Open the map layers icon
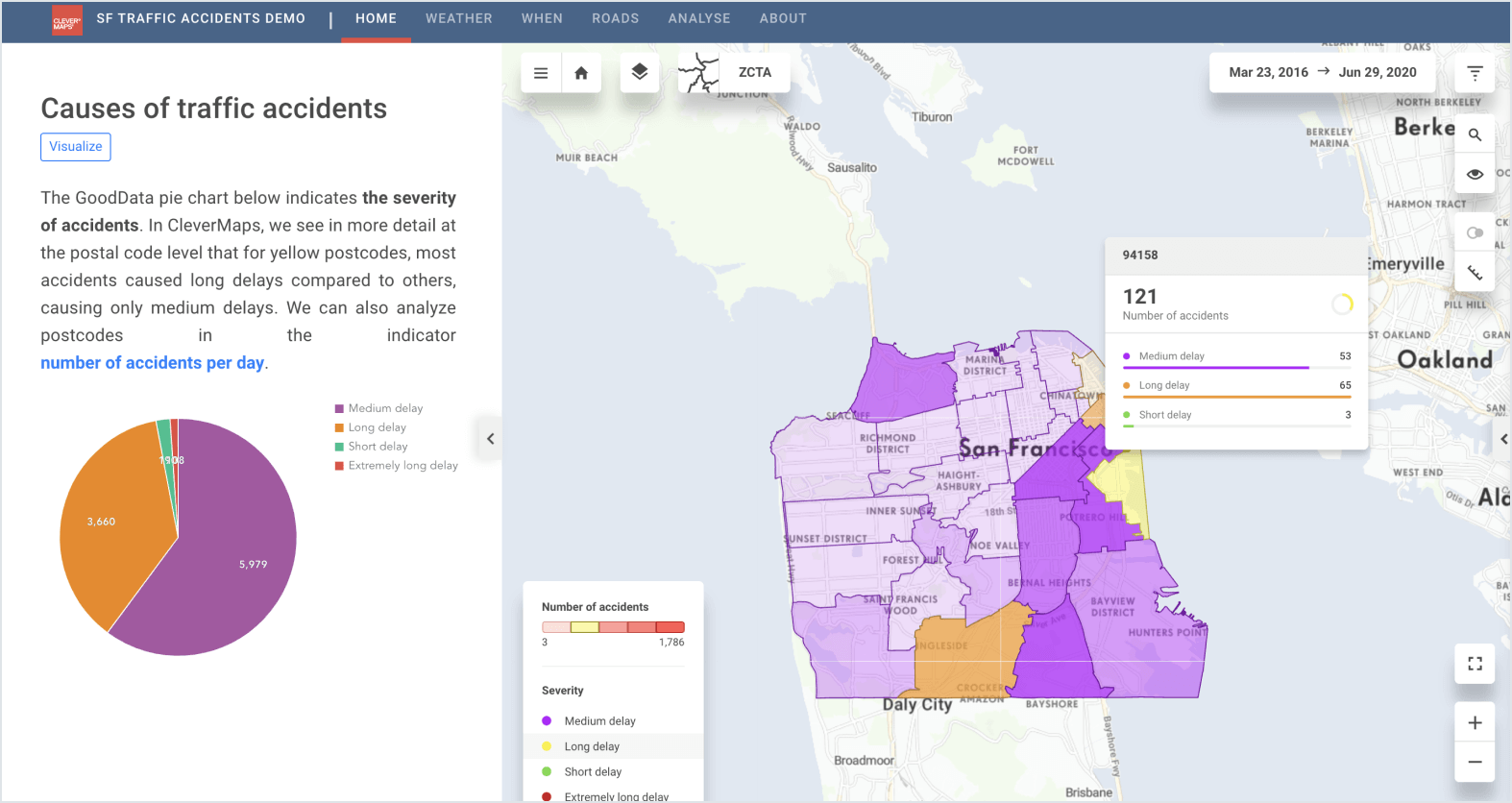1512x803 pixels. (640, 72)
